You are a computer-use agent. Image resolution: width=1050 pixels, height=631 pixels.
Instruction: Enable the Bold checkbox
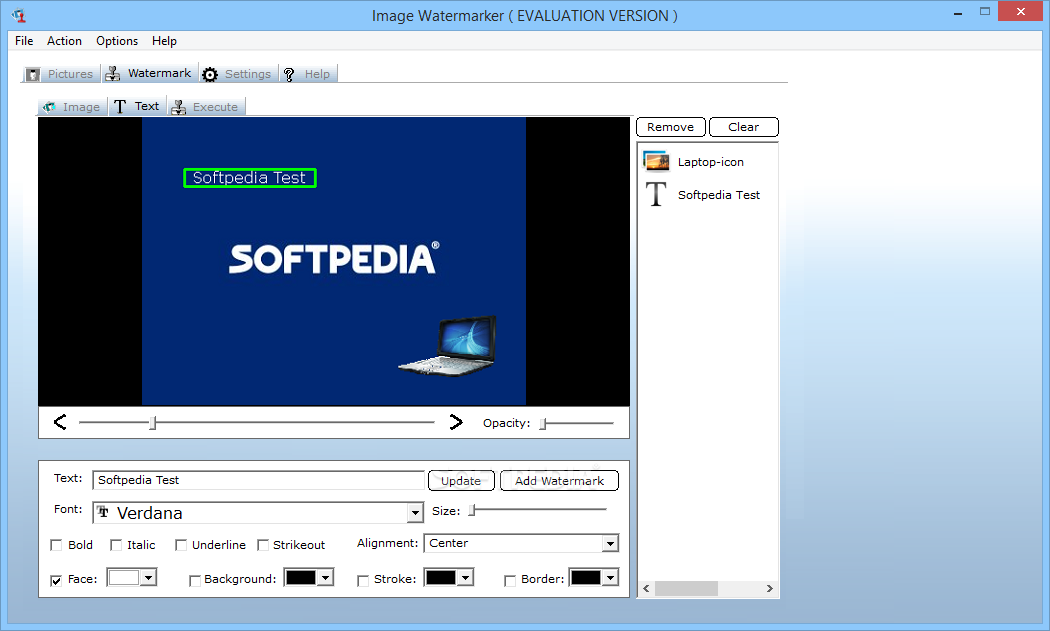pyautogui.click(x=56, y=545)
